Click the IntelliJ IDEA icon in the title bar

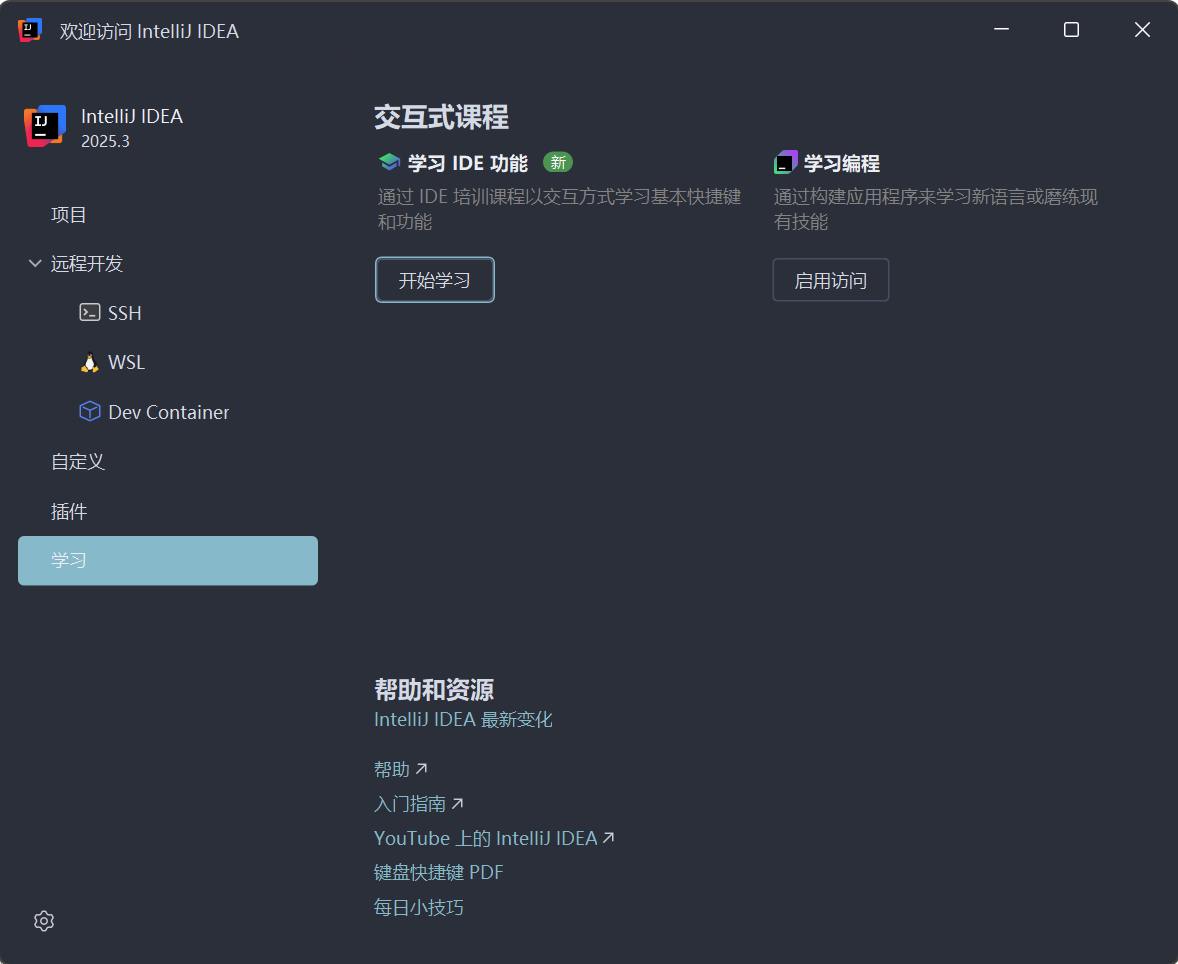pyautogui.click(x=28, y=30)
